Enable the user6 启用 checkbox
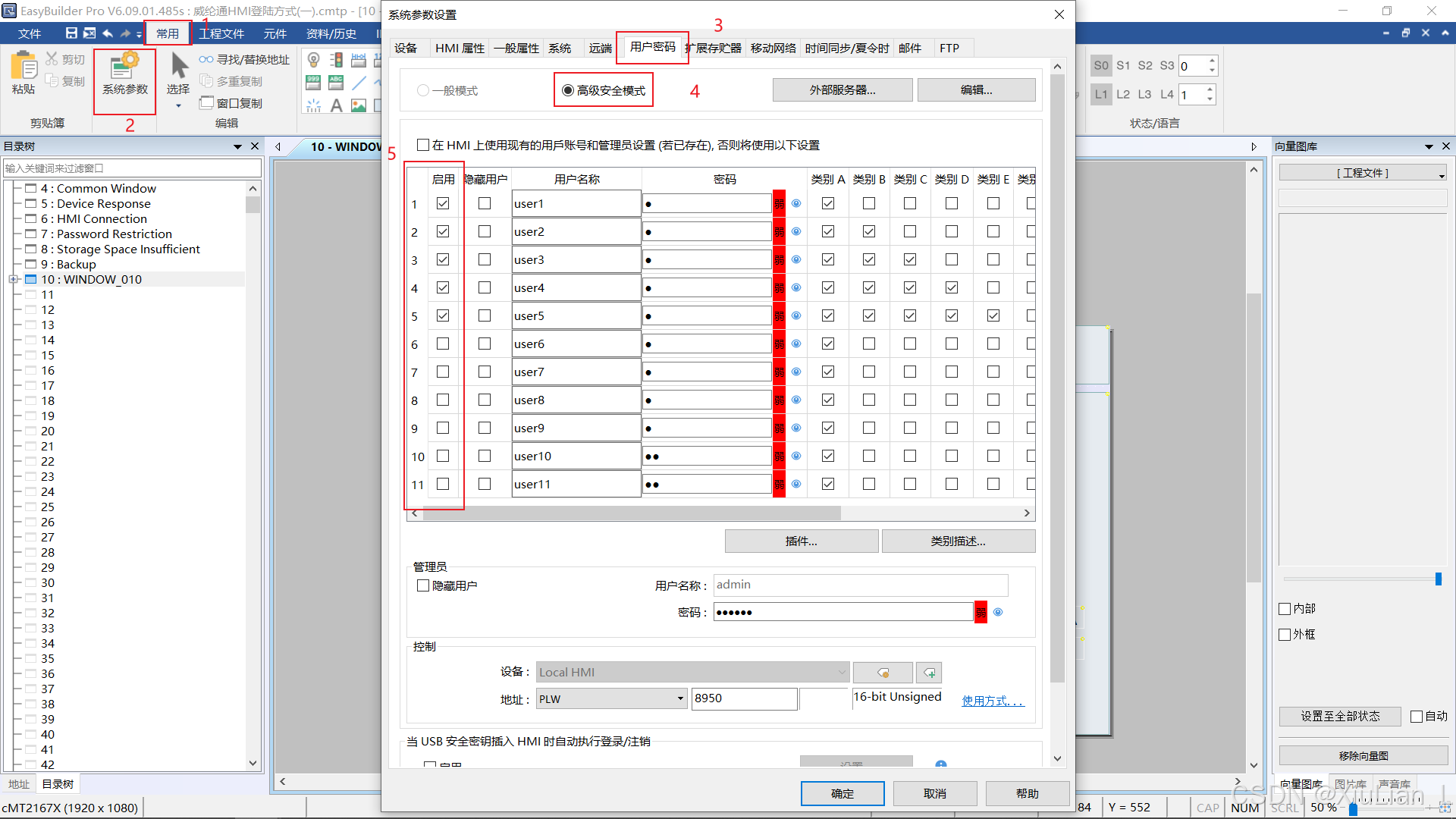The image size is (1456, 819). pos(443,344)
